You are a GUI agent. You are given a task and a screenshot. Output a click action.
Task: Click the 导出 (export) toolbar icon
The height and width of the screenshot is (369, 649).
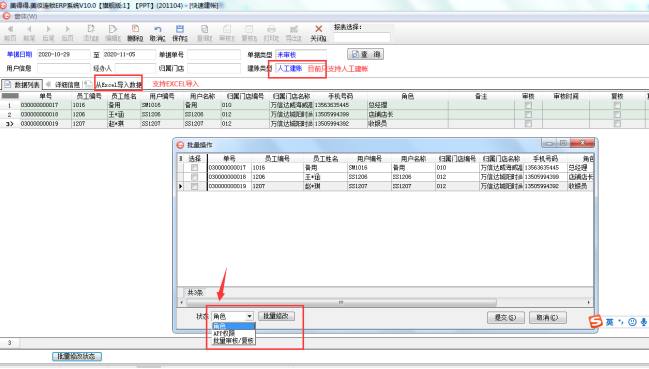tap(294, 33)
